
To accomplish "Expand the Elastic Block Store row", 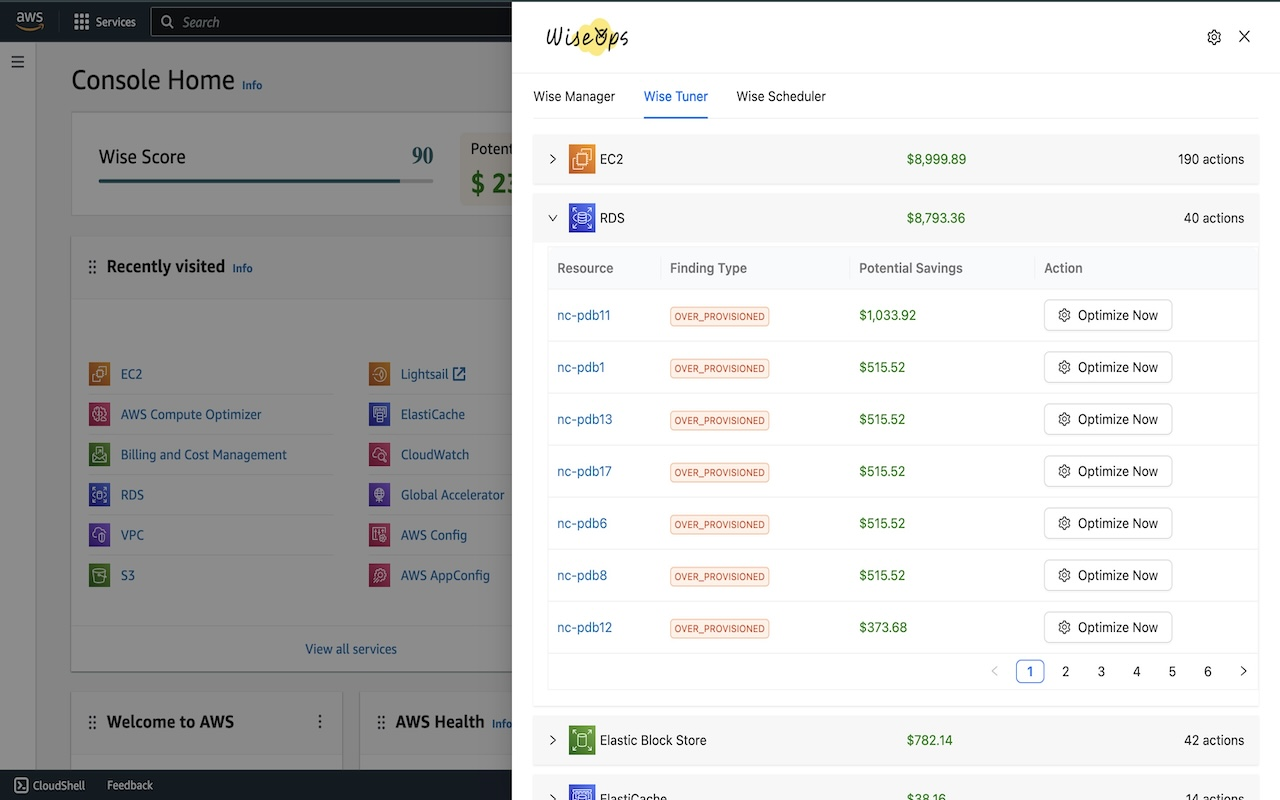I will coord(553,740).
